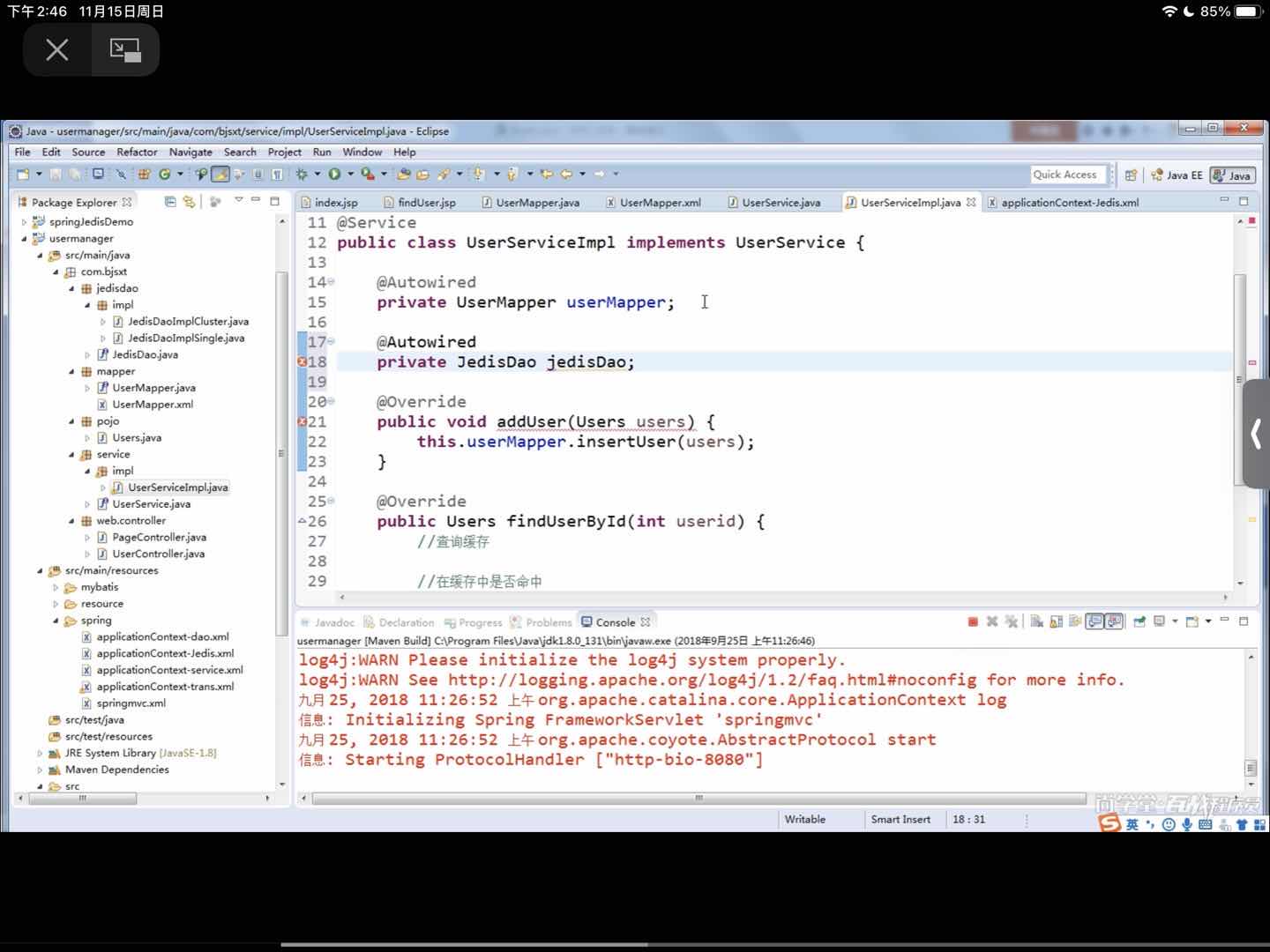Click Remove All Terminated Launches icon
This screenshot has height=952, width=1270.
[x=1012, y=621]
